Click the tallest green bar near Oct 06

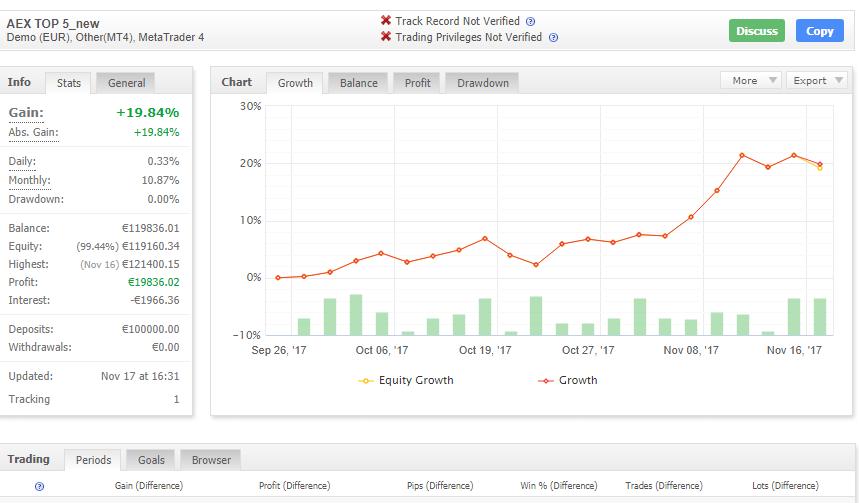[x=355, y=314]
